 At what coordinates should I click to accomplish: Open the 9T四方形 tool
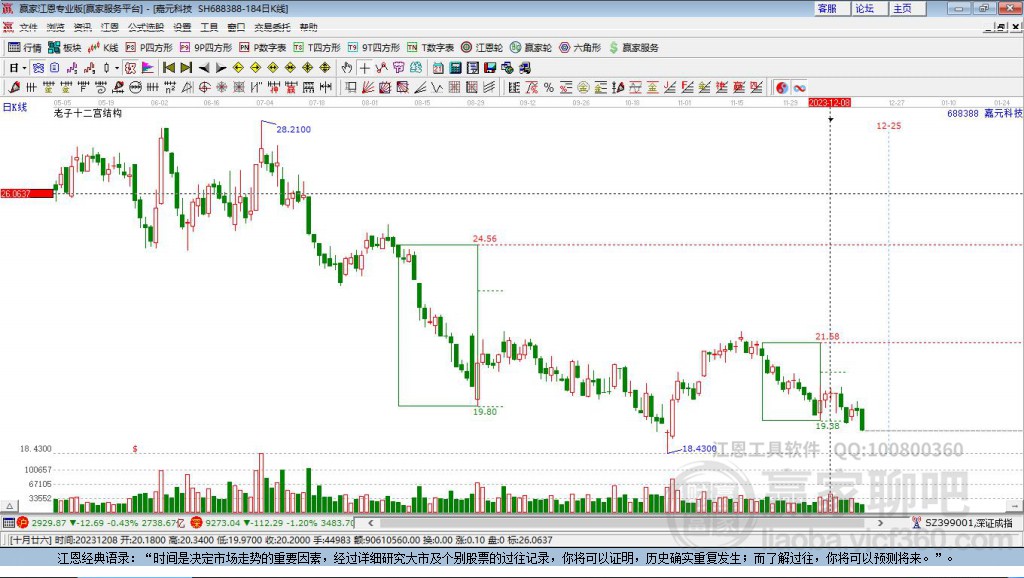(x=374, y=48)
